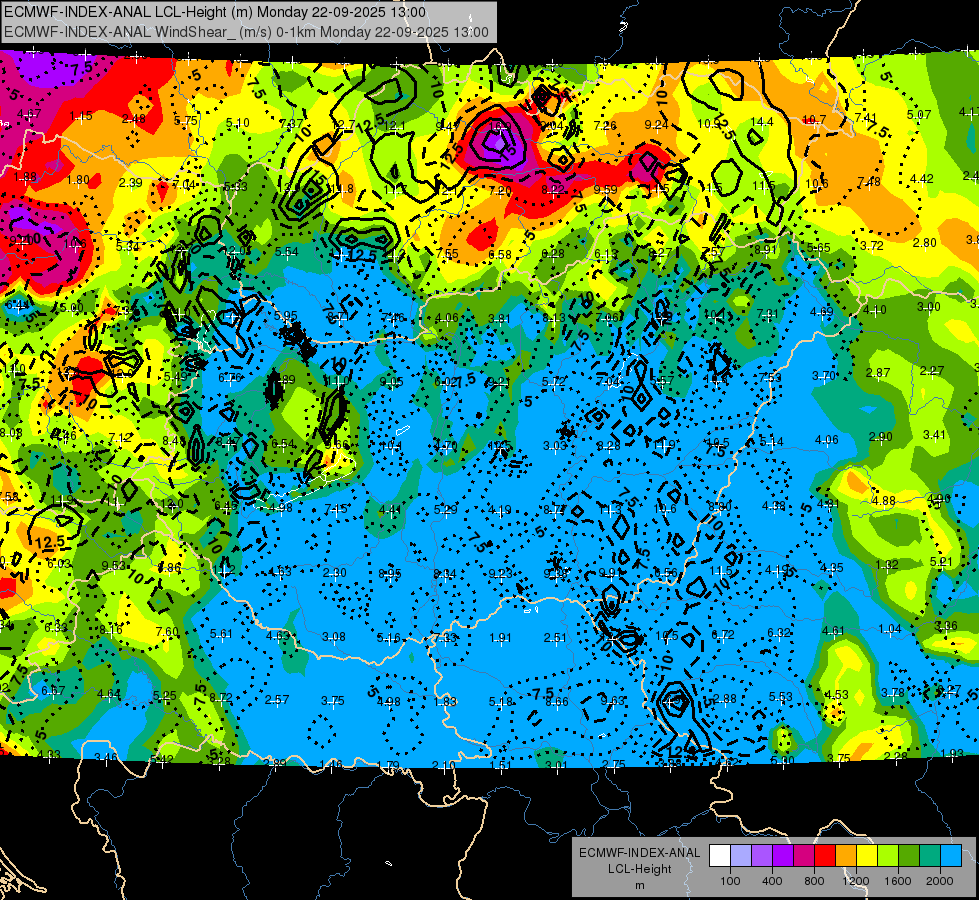Screen dimensions: 979x900
Task: Click the orange legend swatch
Action: pyautogui.click(x=846, y=856)
